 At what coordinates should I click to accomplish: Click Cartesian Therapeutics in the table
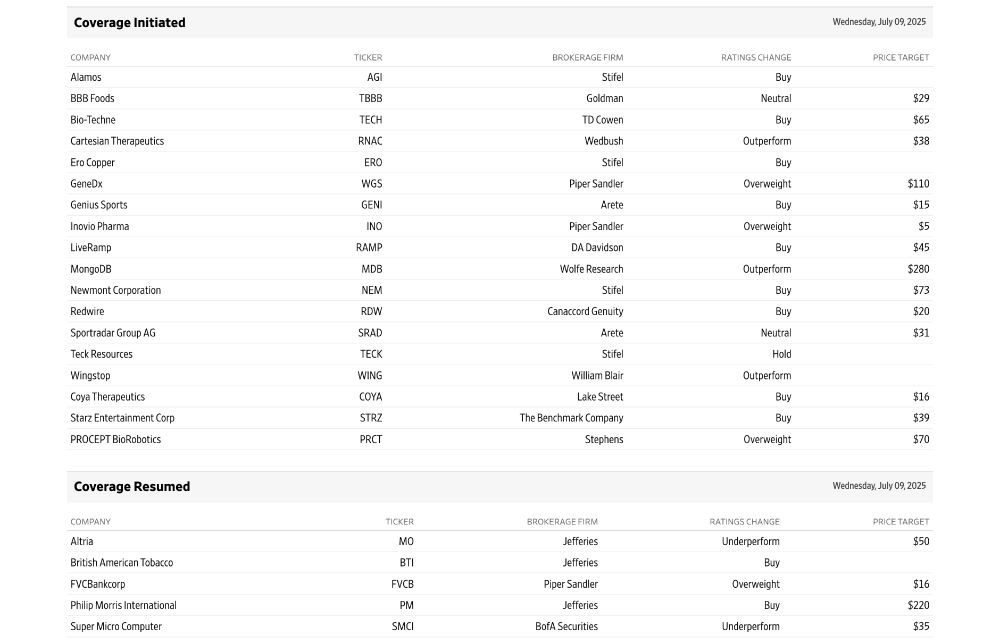117,141
